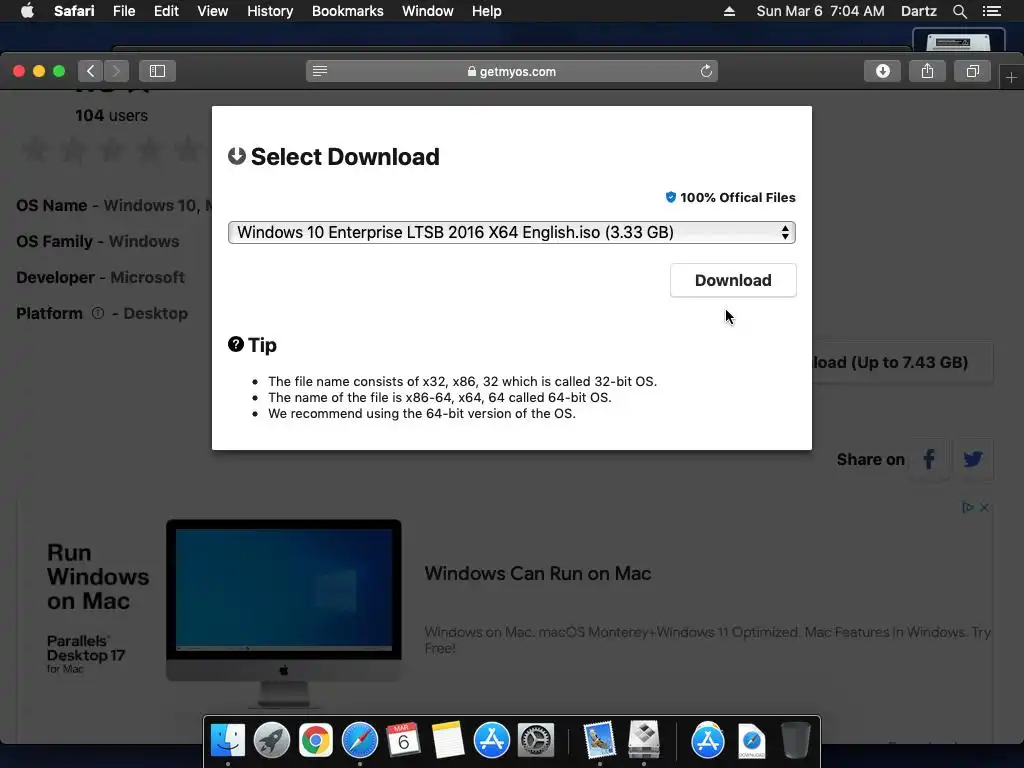Open the ISO file selection dropdown

511,232
